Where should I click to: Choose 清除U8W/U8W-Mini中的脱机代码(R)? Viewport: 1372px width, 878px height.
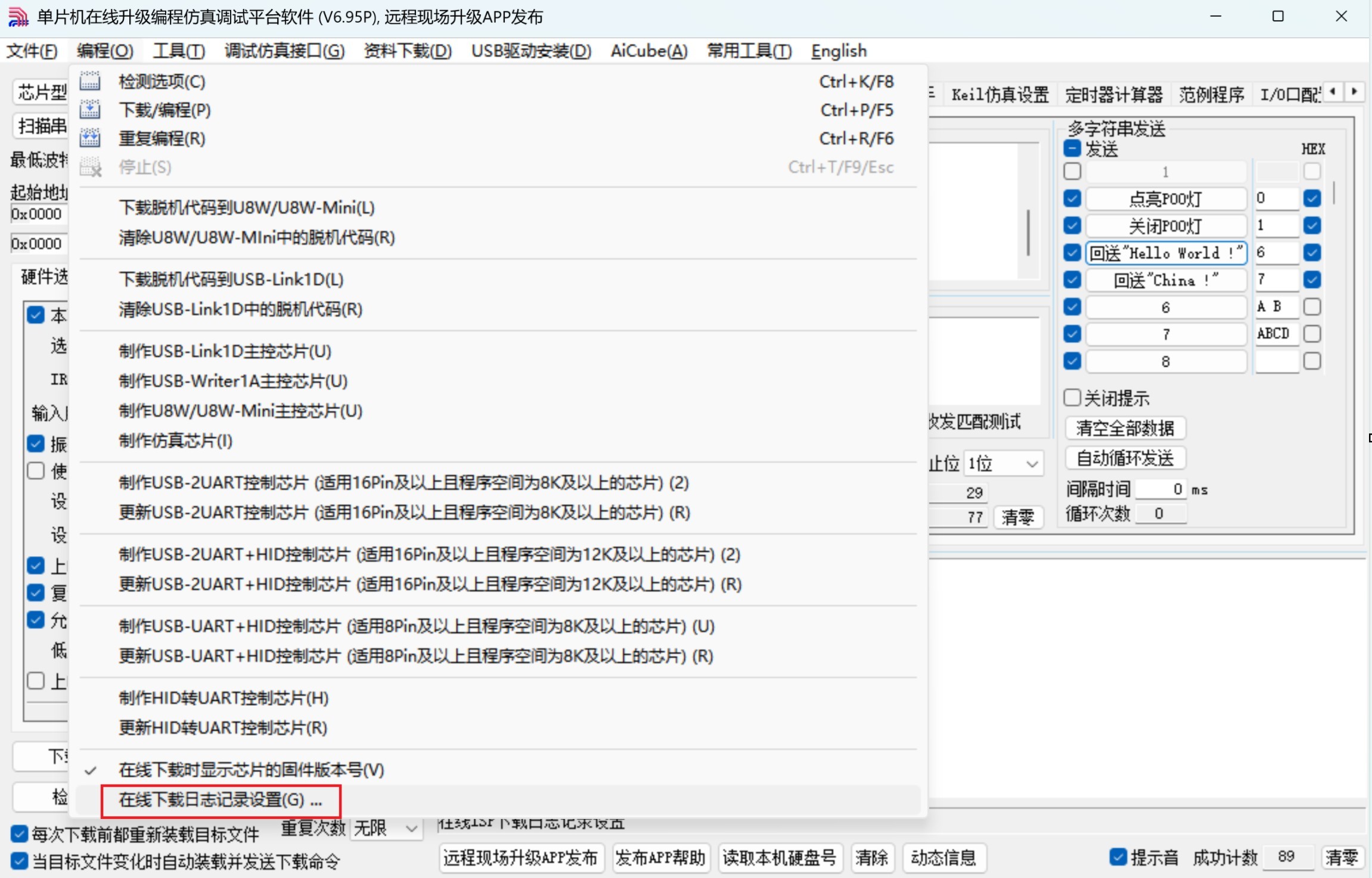tap(498, 238)
